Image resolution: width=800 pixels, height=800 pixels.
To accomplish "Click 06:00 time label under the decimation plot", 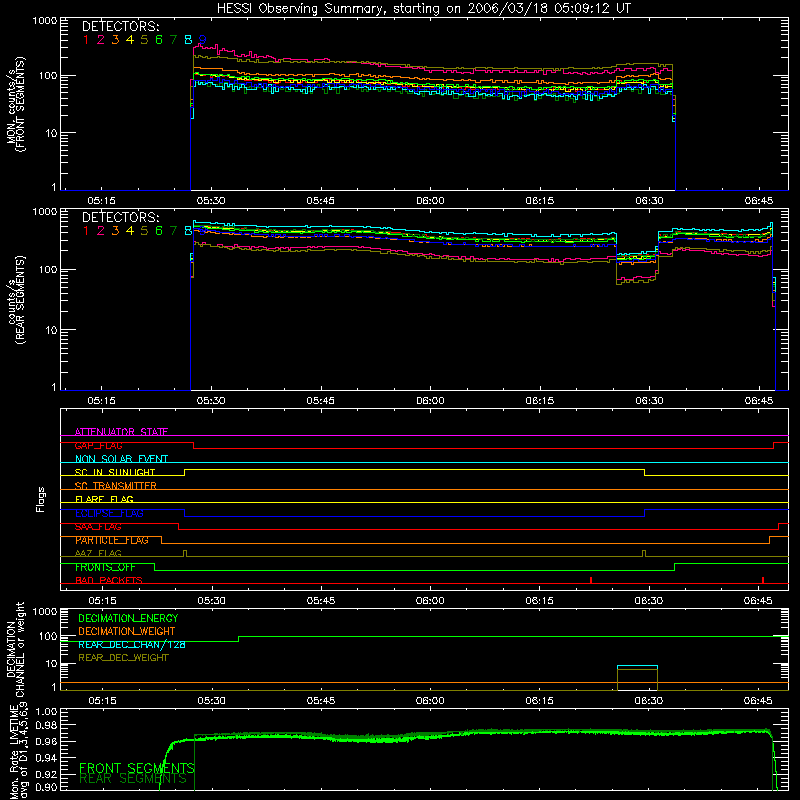I will point(430,701).
